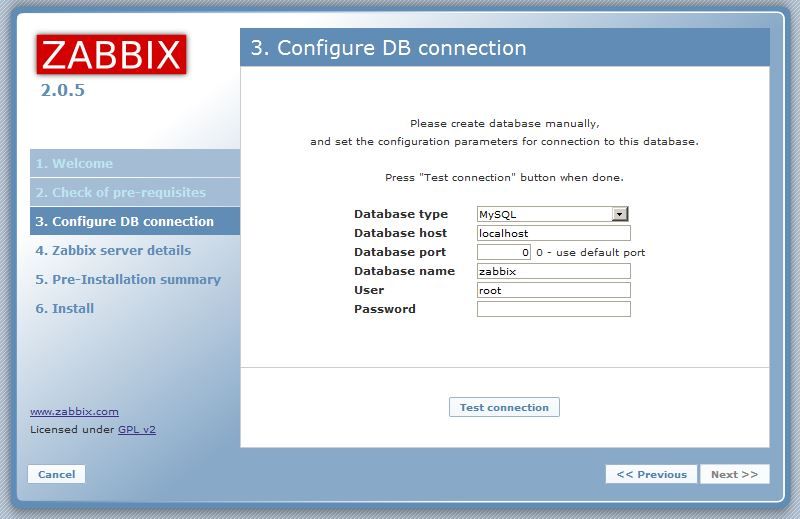This screenshot has width=800, height=519.
Task: Click the 'Licensed under' text
Action: 72,429
